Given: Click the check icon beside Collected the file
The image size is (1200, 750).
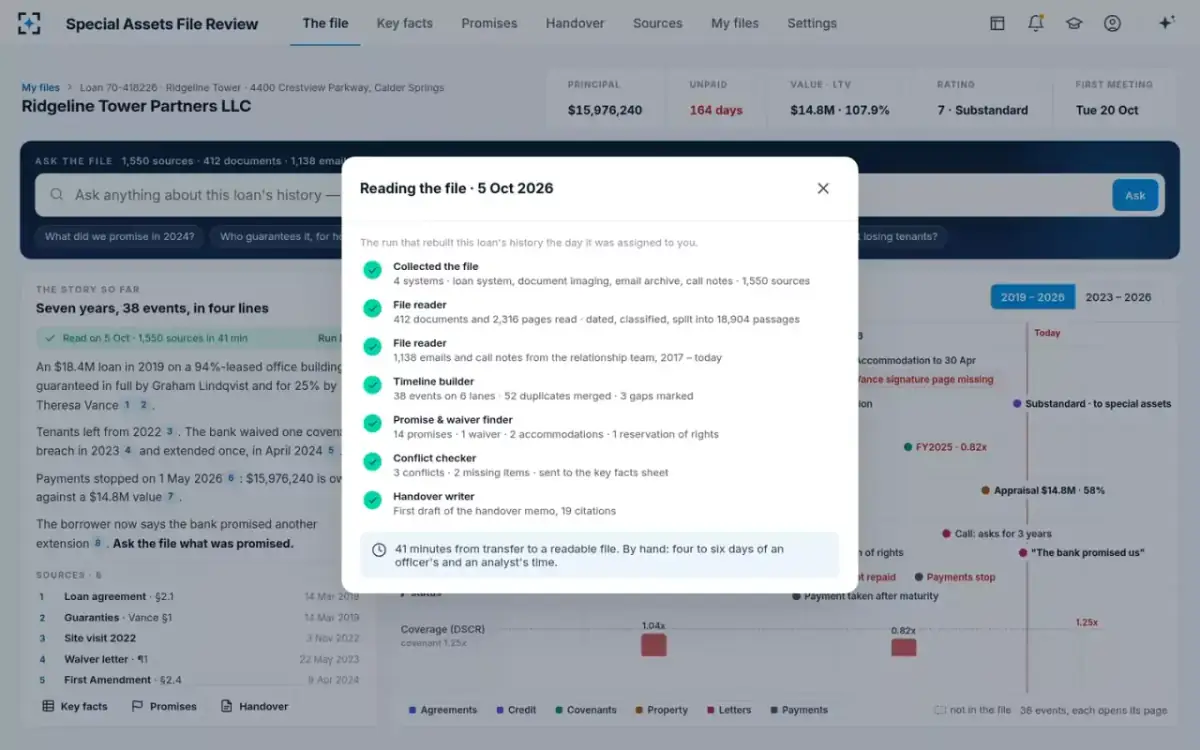Looking at the screenshot, I should click(x=372, y=270).
